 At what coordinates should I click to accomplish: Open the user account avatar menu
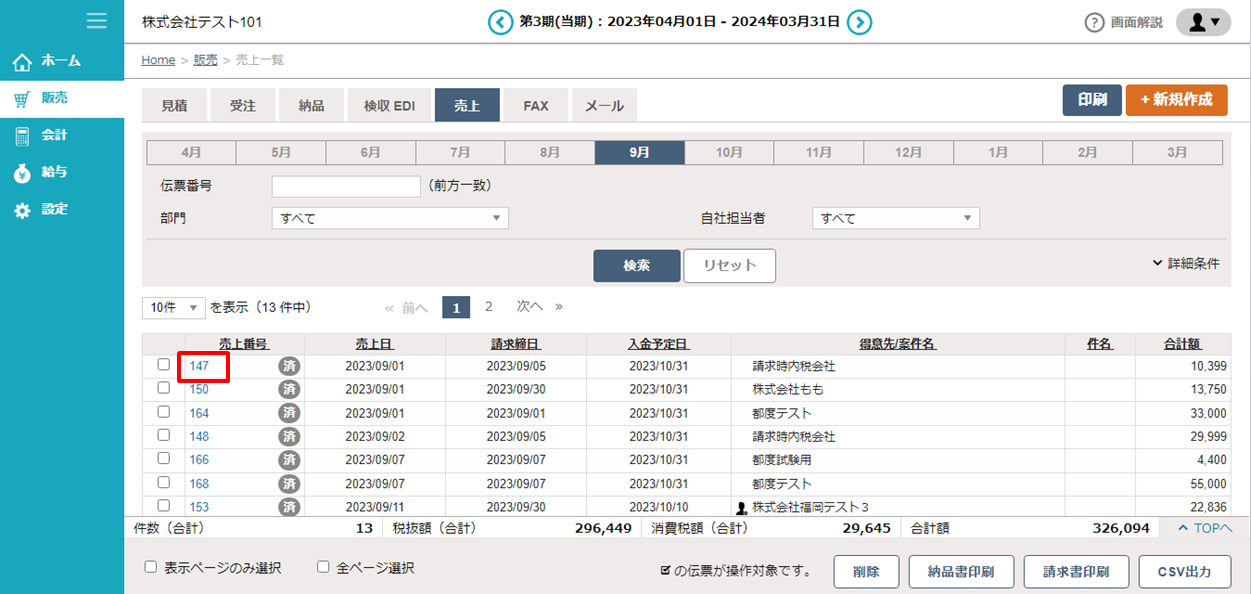coord(1203,22)
